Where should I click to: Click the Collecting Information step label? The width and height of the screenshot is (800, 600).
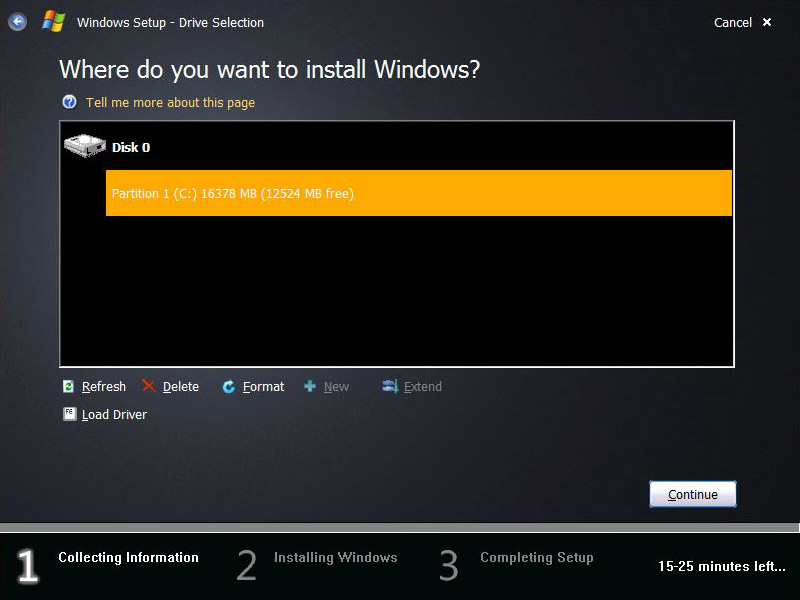point(128,557)
